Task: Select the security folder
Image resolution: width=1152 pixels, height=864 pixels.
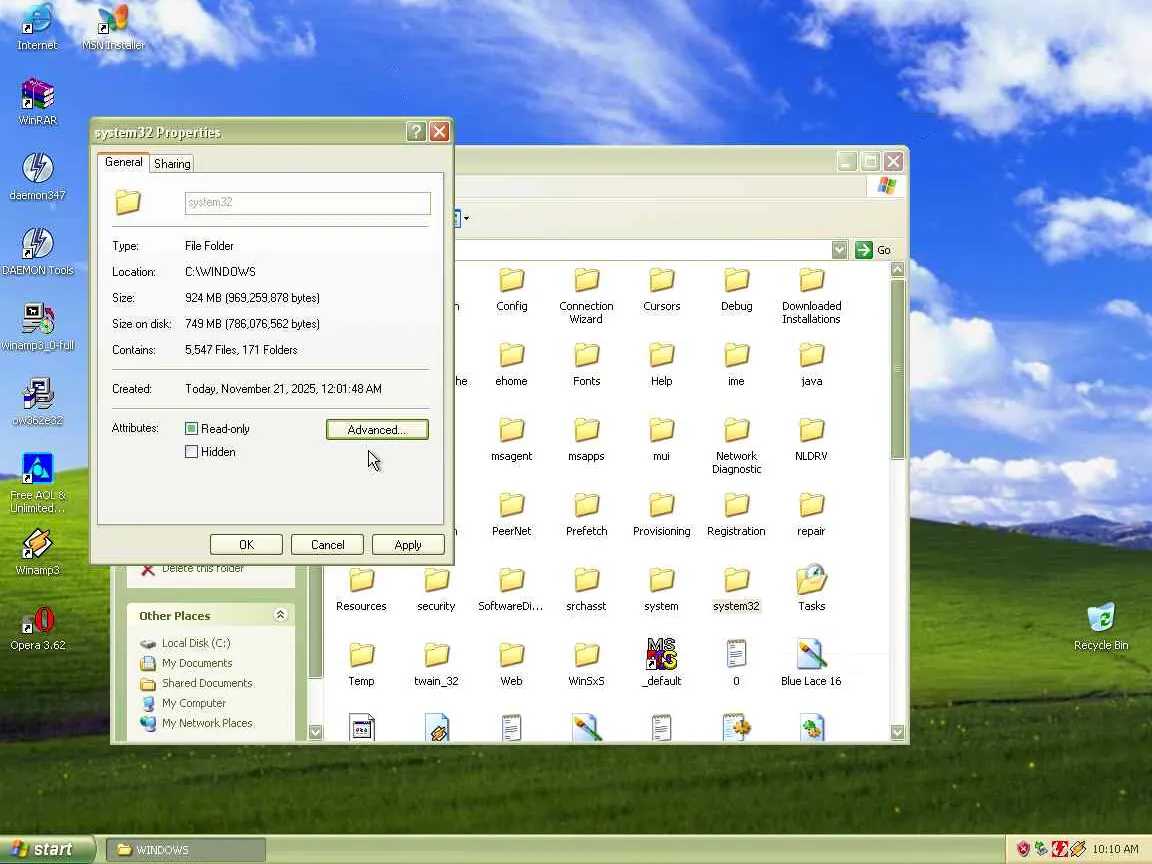Action: (436, 590)
